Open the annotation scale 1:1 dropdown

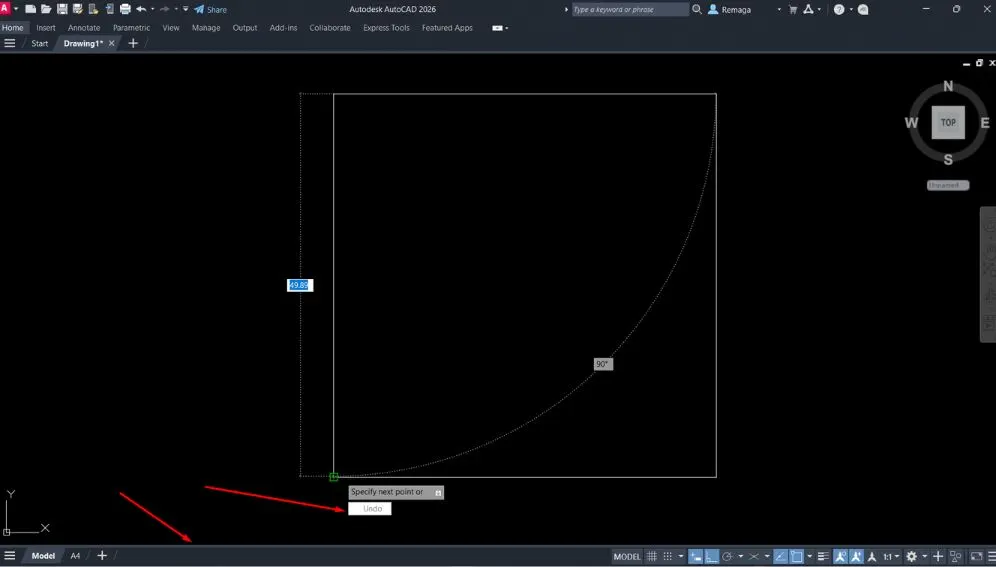pos(891,556)
